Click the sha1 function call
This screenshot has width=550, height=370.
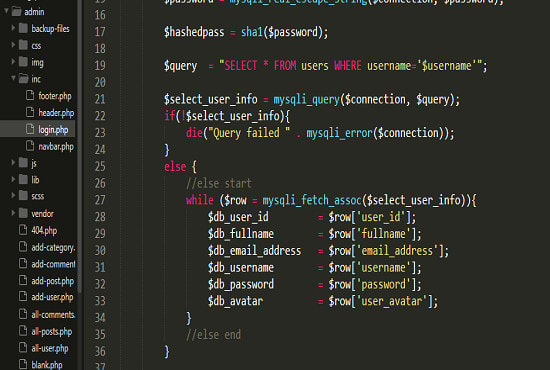coord(251,32)
